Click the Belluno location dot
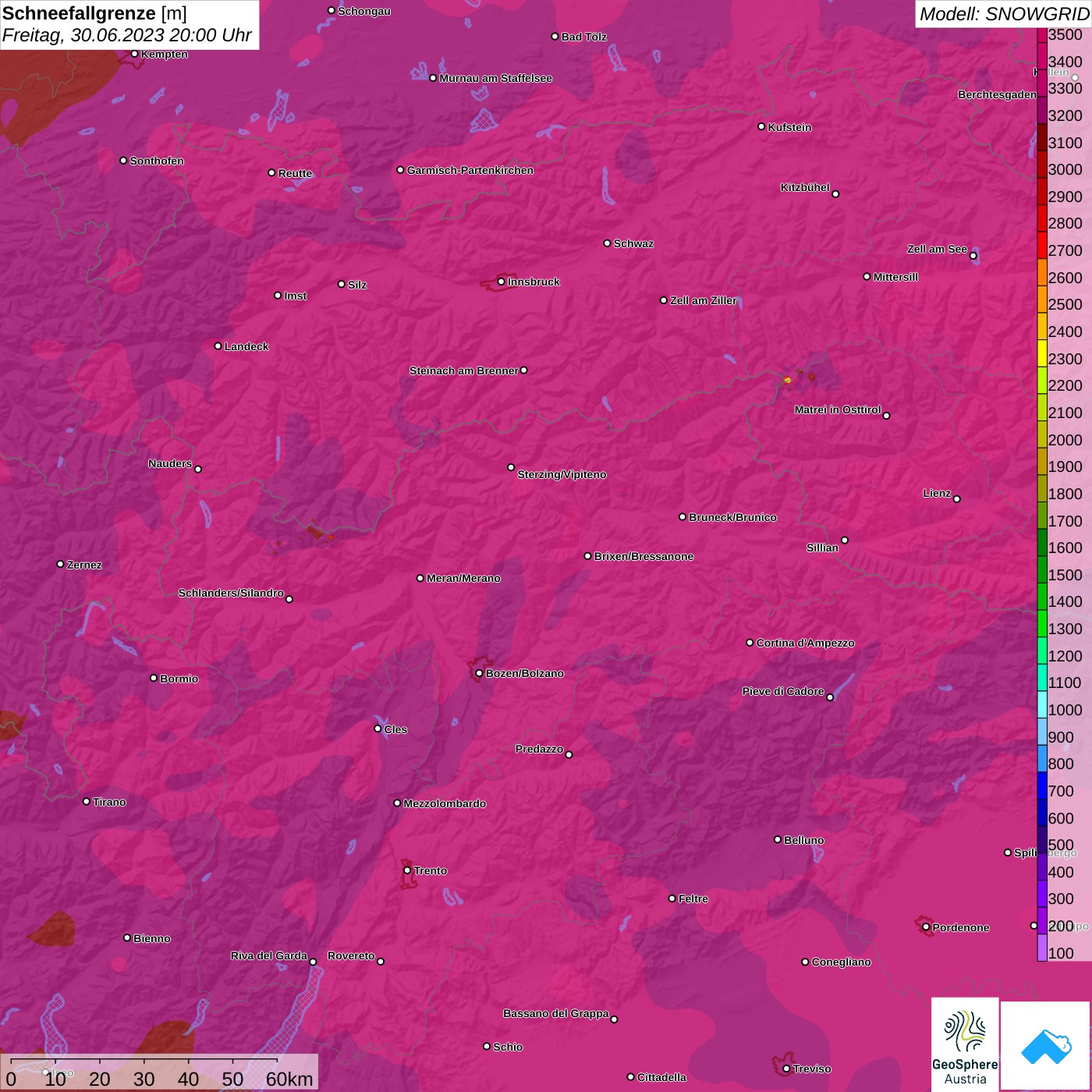Viewport: 1092px width, 1092px height. pyautogui.click(x=778, y=839)
